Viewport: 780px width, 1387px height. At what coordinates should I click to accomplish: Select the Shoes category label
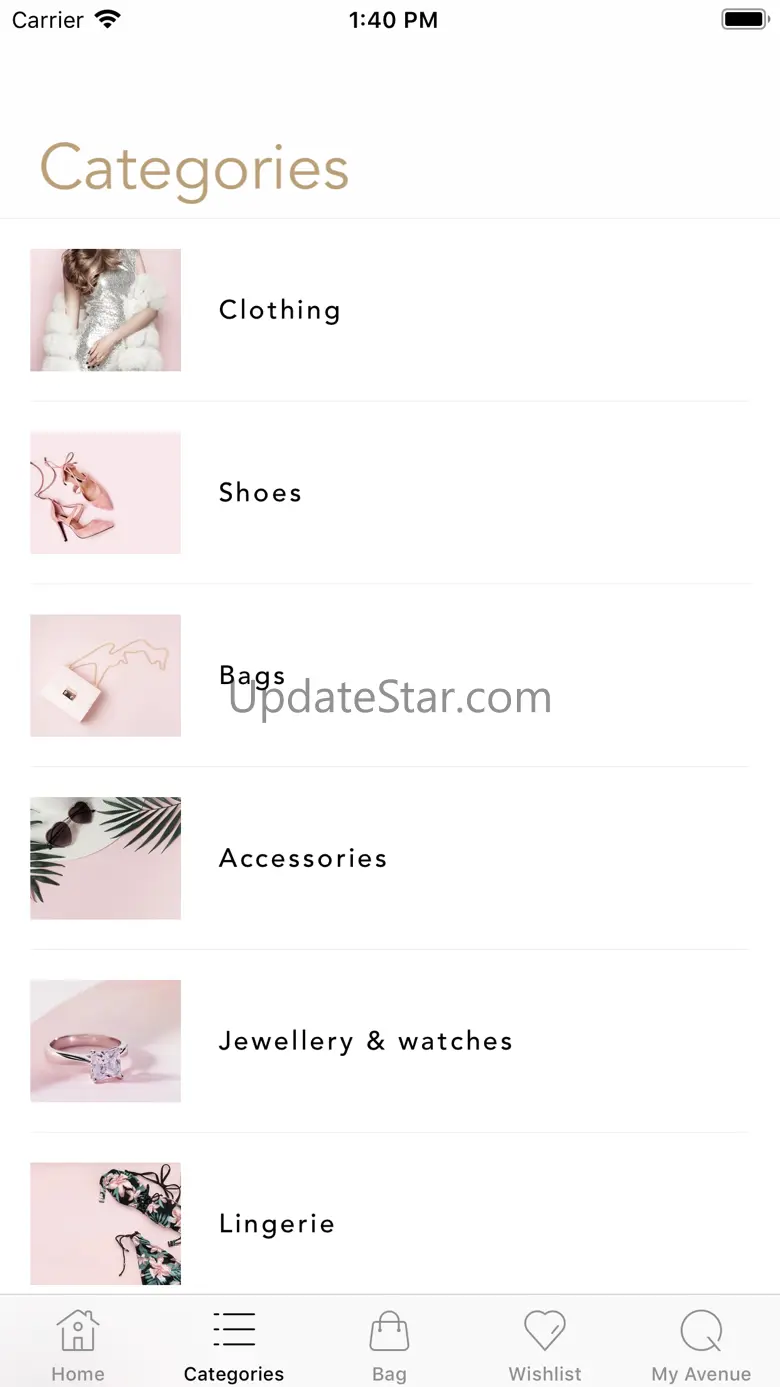260,493
